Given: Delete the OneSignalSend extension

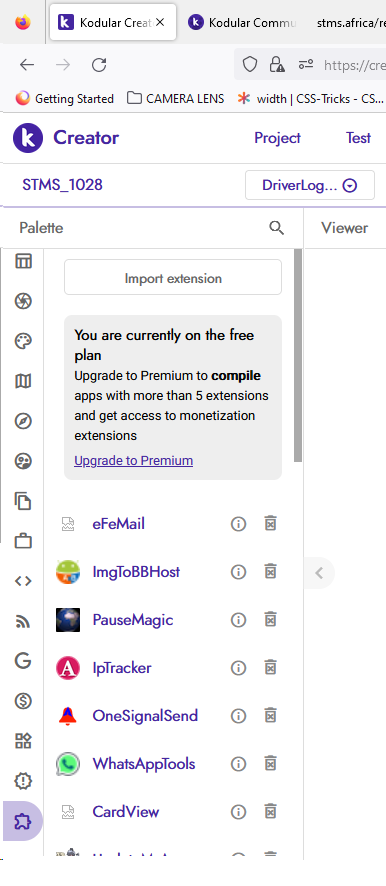Looking at the screenshot, I should (271, 716).
